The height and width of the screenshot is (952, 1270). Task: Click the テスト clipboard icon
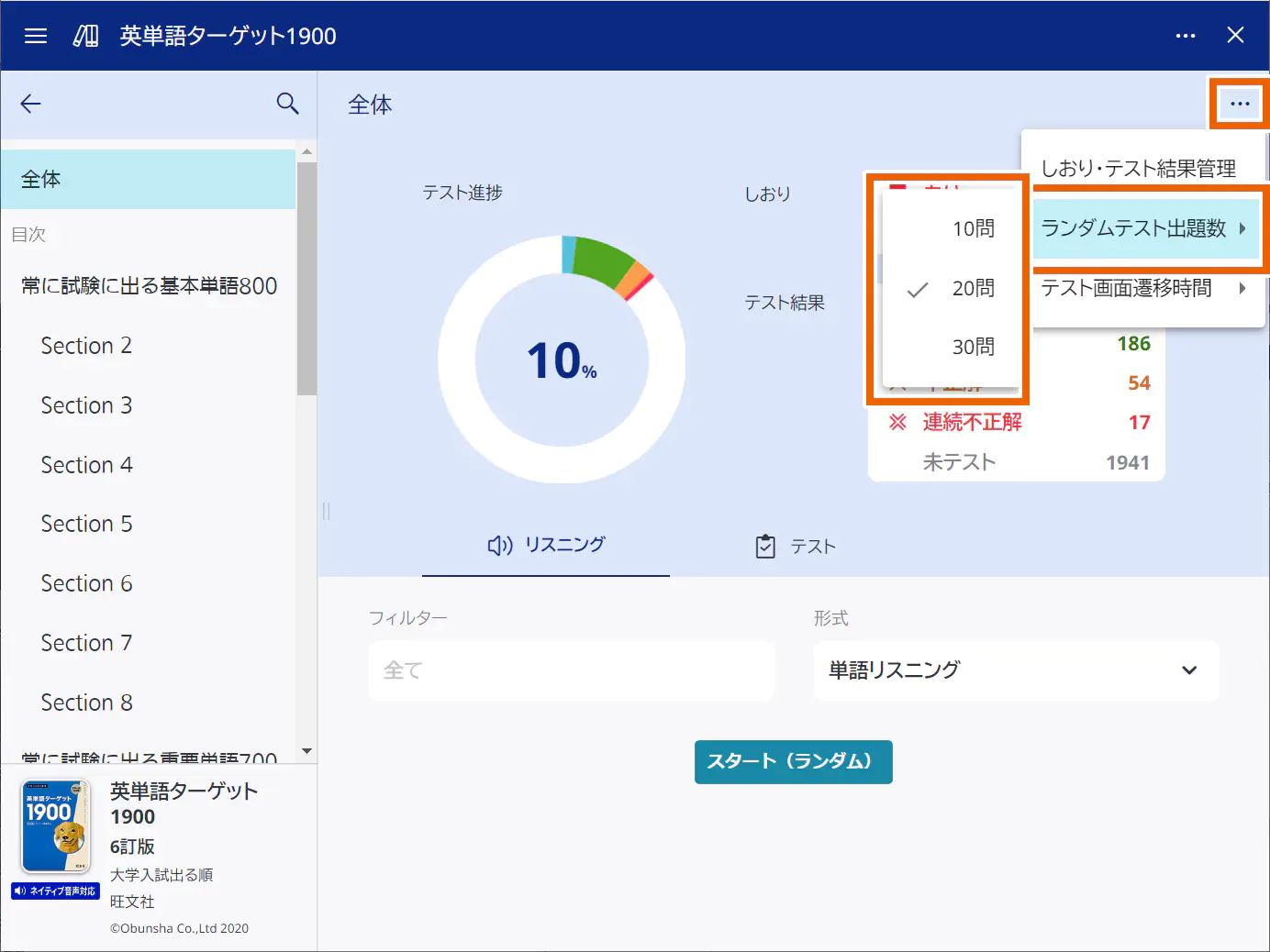pos(765,547)
